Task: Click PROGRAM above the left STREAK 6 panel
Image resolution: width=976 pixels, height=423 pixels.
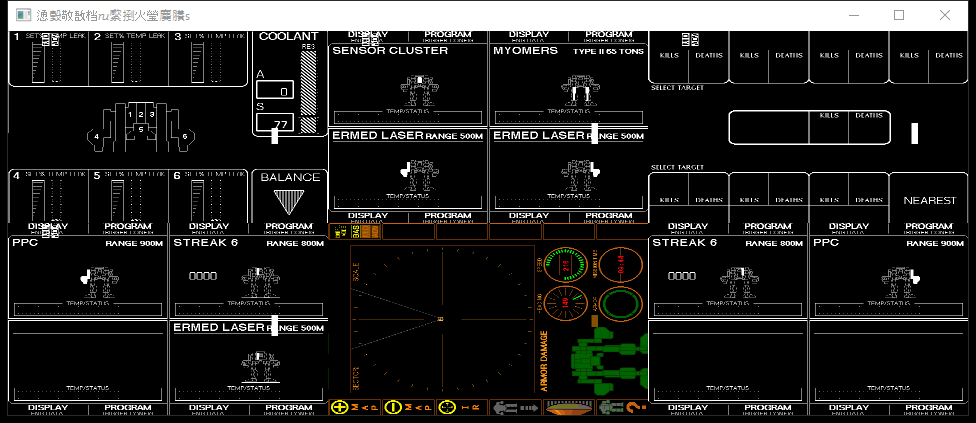Action: pyautogui.click(x=289, y=226)
